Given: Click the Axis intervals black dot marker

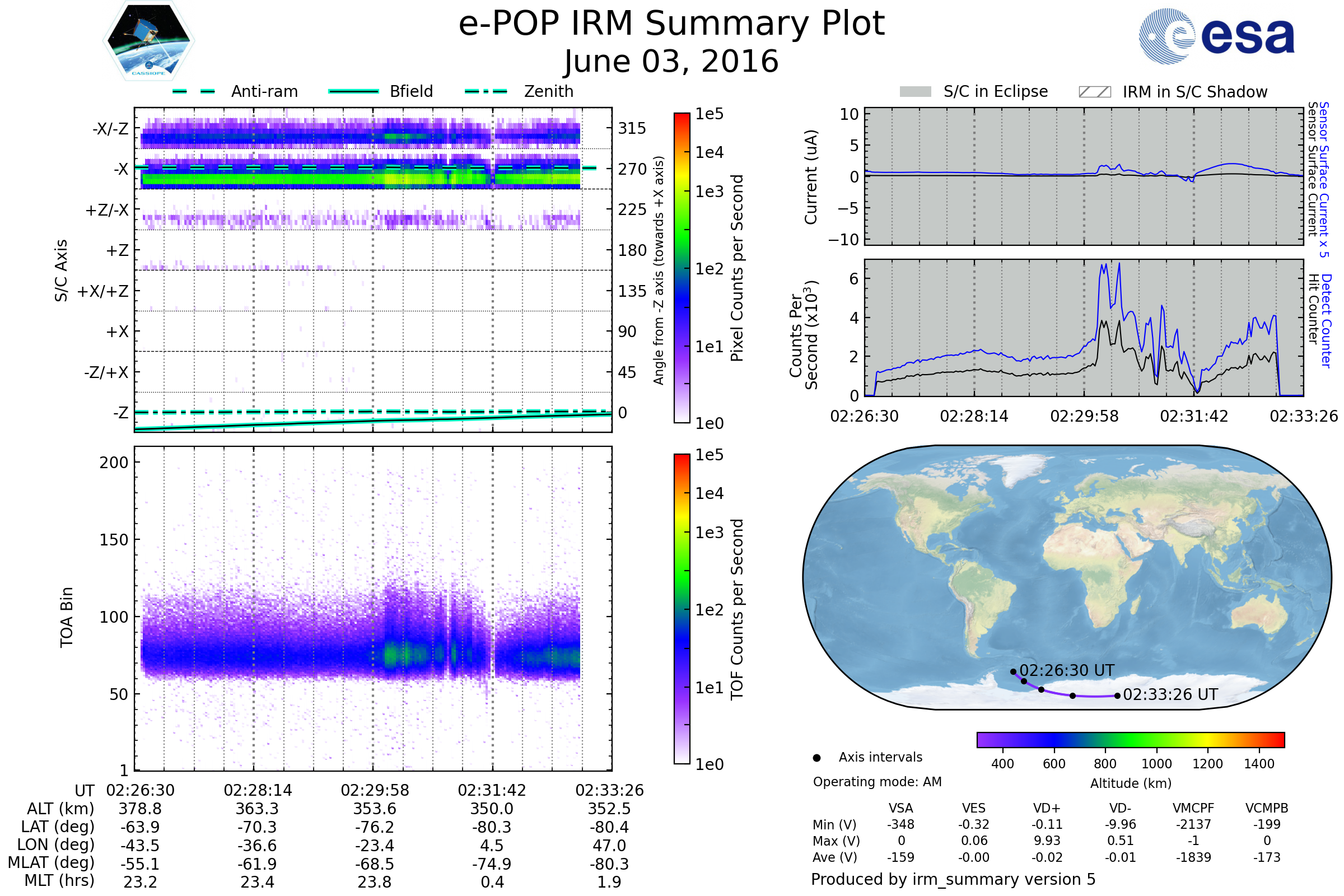Looking at the screenshot, I should click(816, 758).
